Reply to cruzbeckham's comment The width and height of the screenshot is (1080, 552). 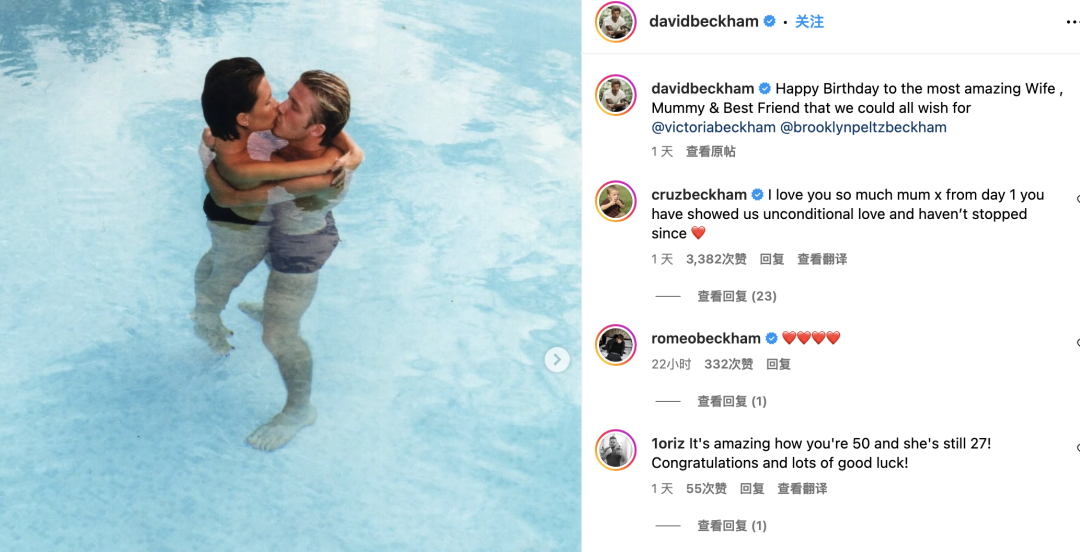771,259
